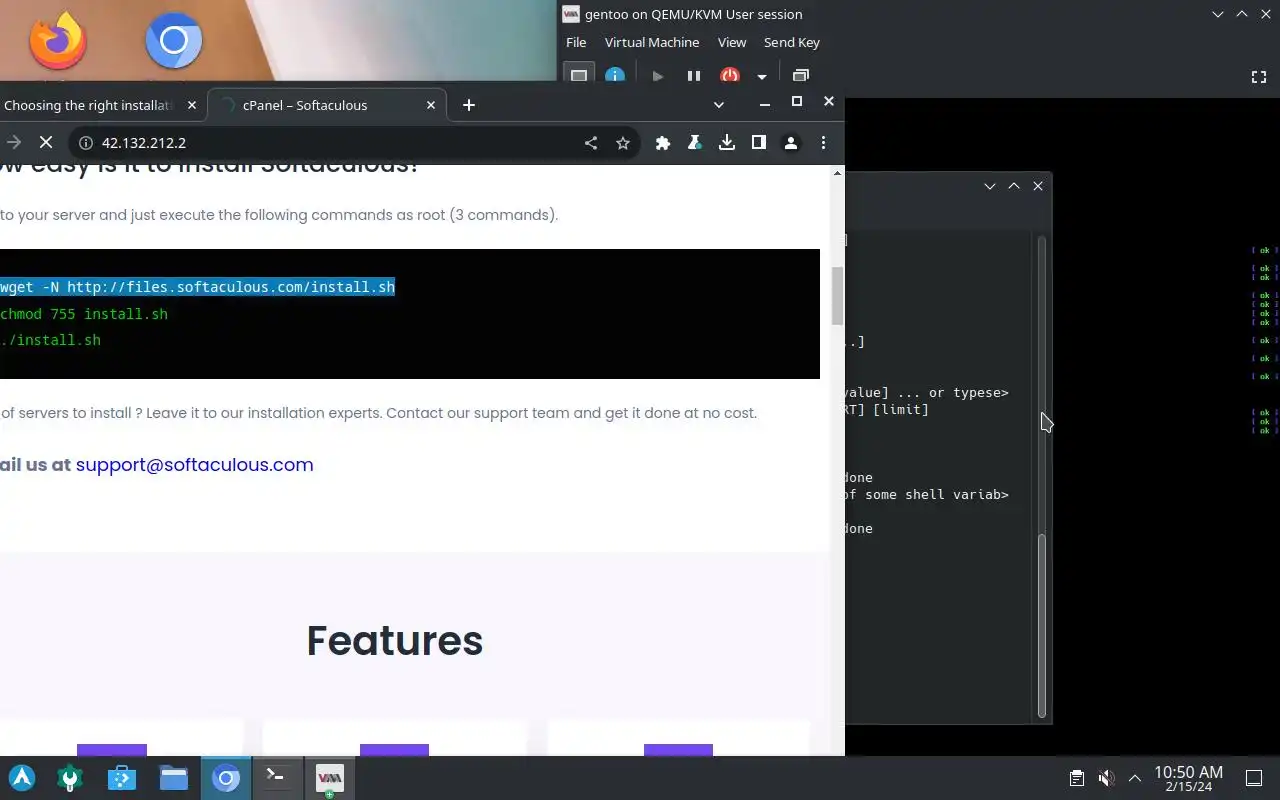
Task: Click the highlighted wget command line
Action: coord(198,287)
